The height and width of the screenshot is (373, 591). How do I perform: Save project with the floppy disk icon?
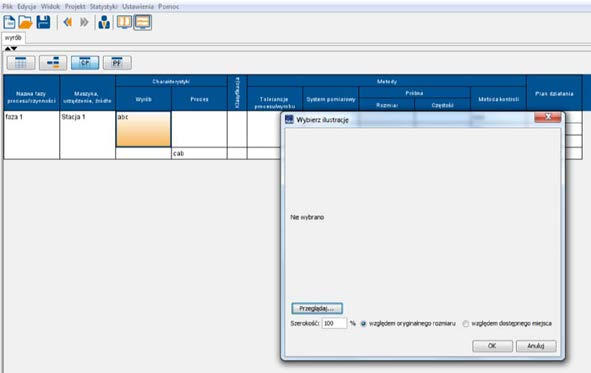click(x=43, y=22)
